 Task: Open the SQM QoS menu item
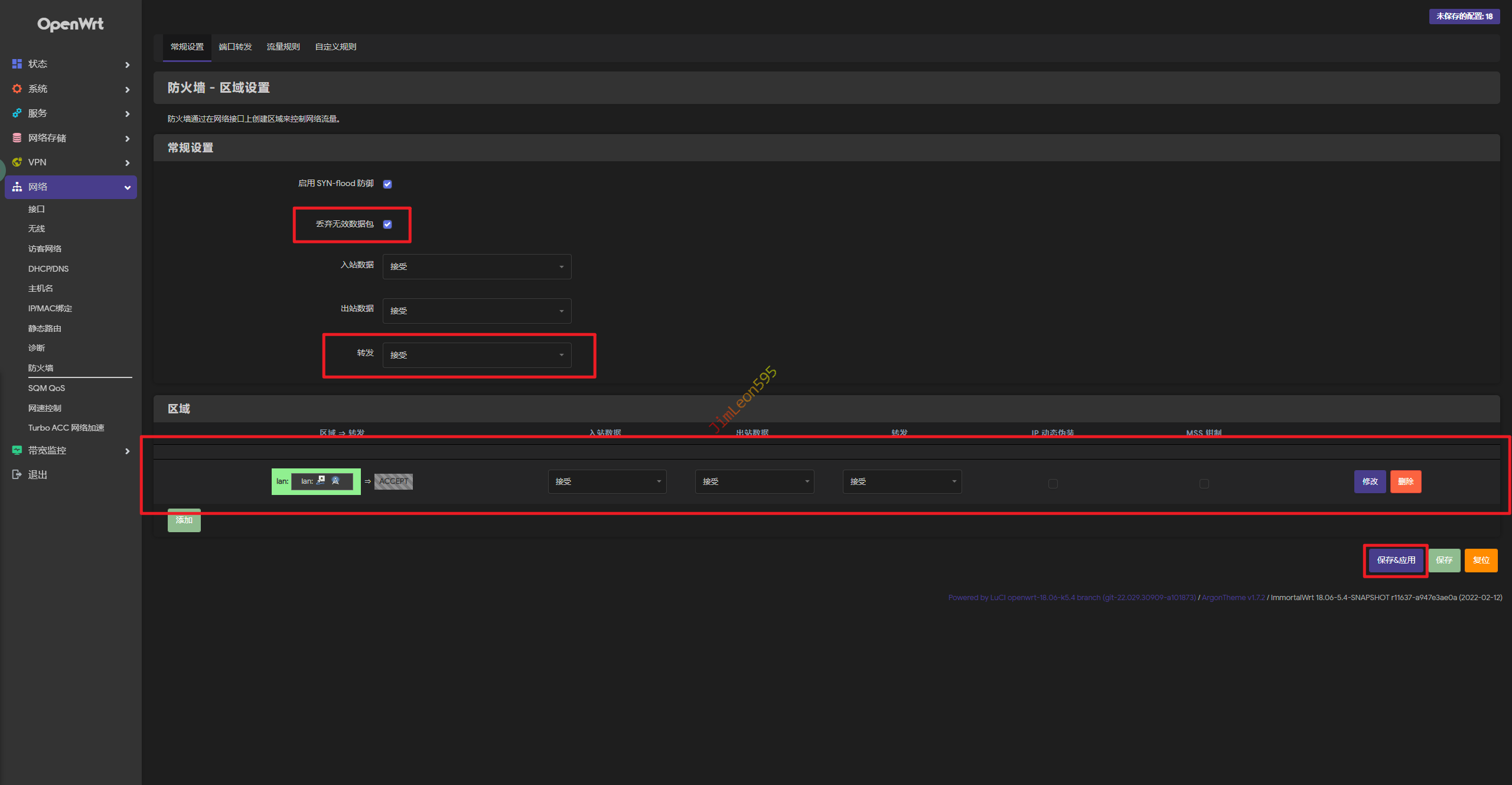tap(47, 389)
